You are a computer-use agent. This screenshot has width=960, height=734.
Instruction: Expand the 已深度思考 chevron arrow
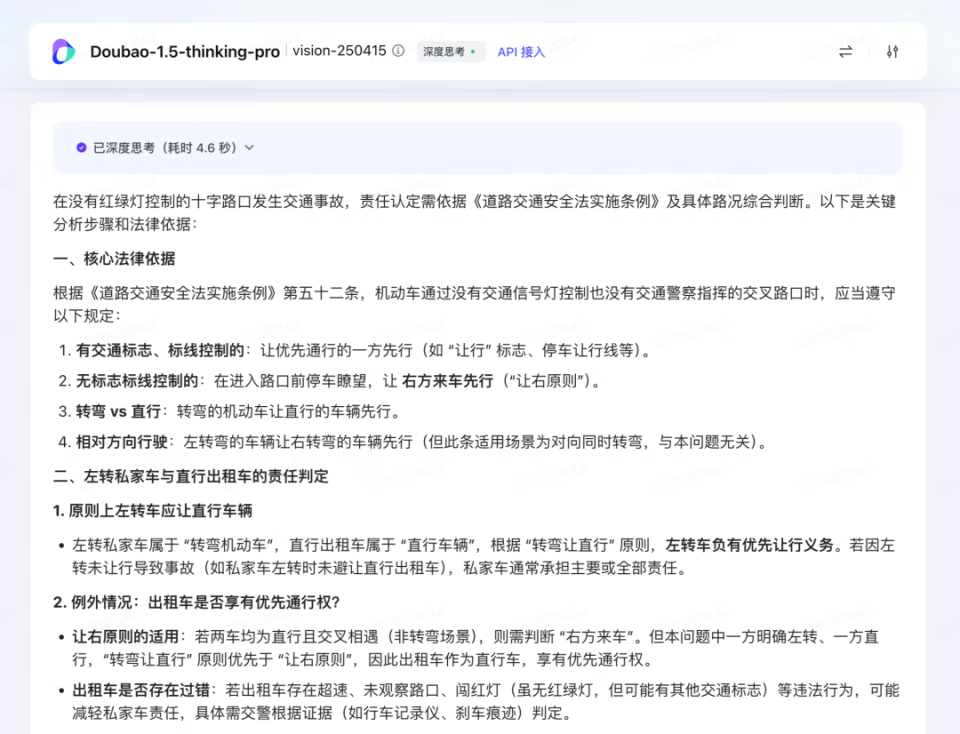pos(249,148)
